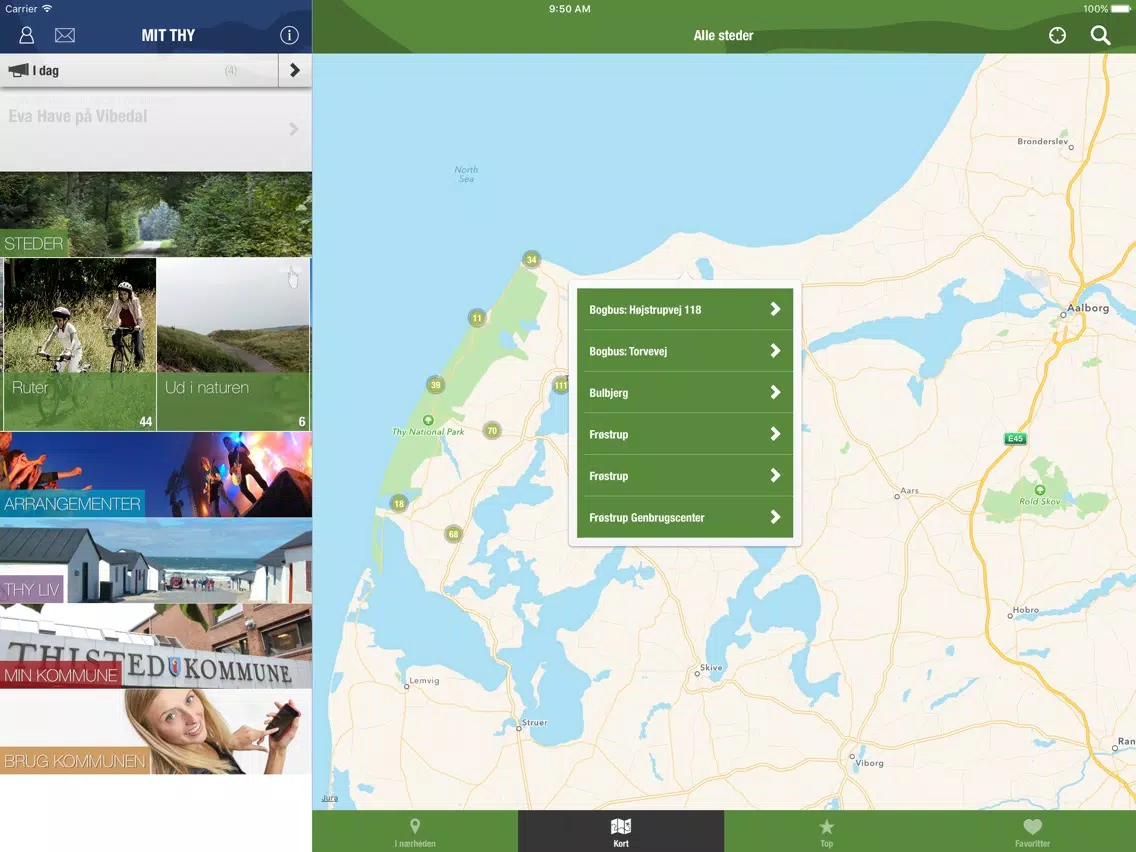Select map cluster marker 68

tap(453, 535)
